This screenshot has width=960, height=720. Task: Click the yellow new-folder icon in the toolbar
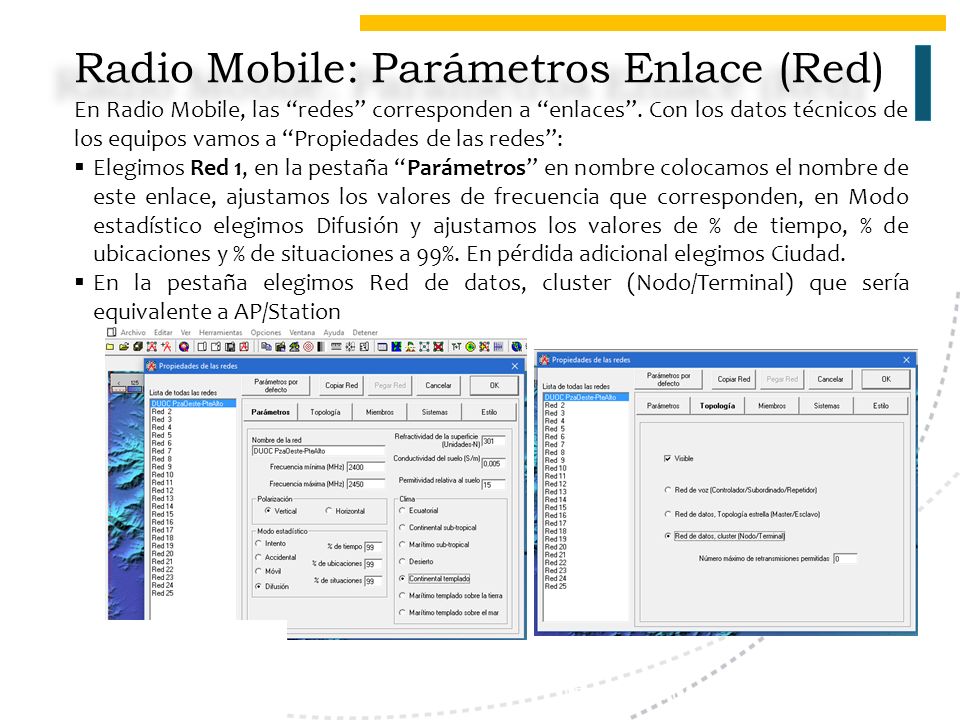coord(110,347)
